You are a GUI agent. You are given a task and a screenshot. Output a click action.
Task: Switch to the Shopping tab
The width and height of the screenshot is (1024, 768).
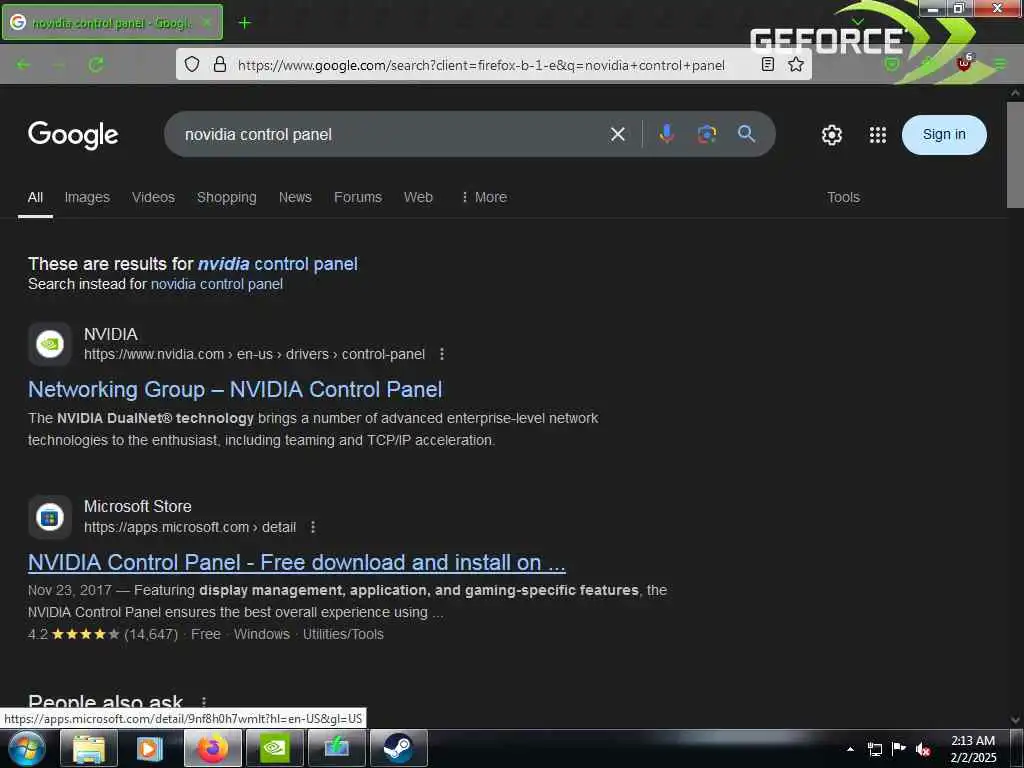point(227,197)
